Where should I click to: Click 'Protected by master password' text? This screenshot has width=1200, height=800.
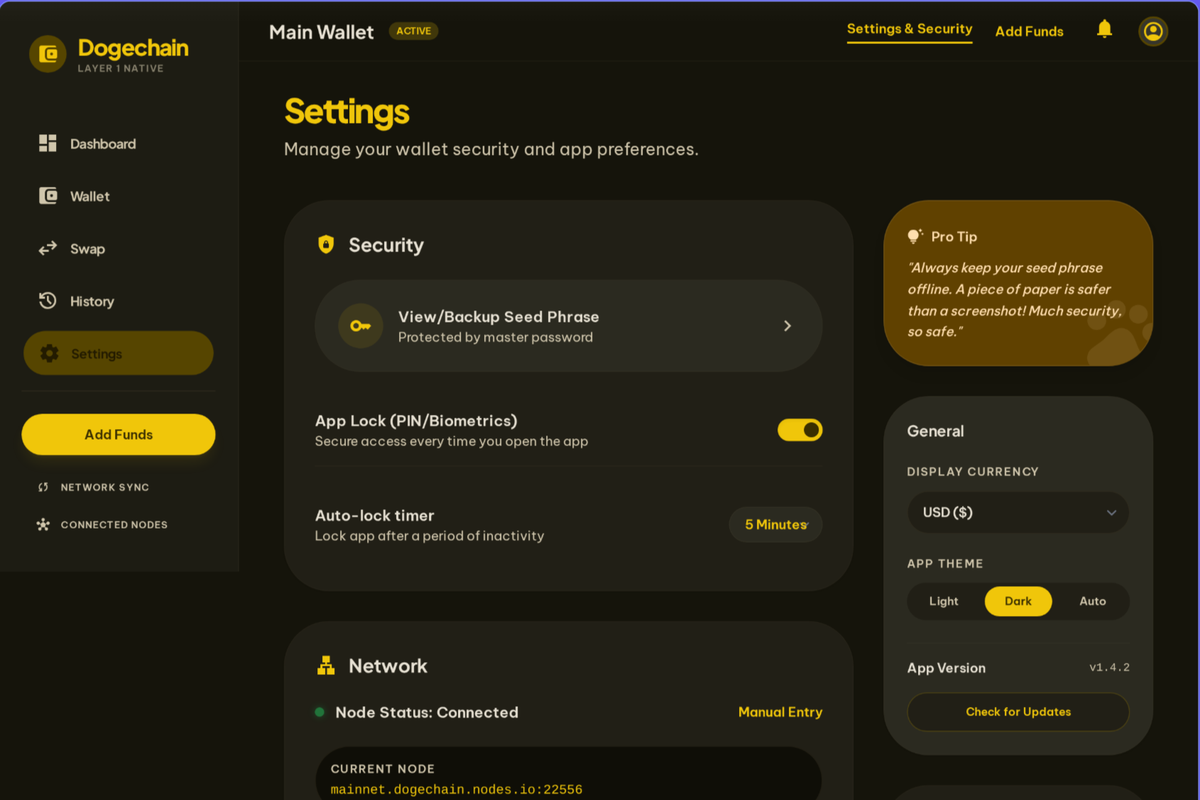pos(495,337)
